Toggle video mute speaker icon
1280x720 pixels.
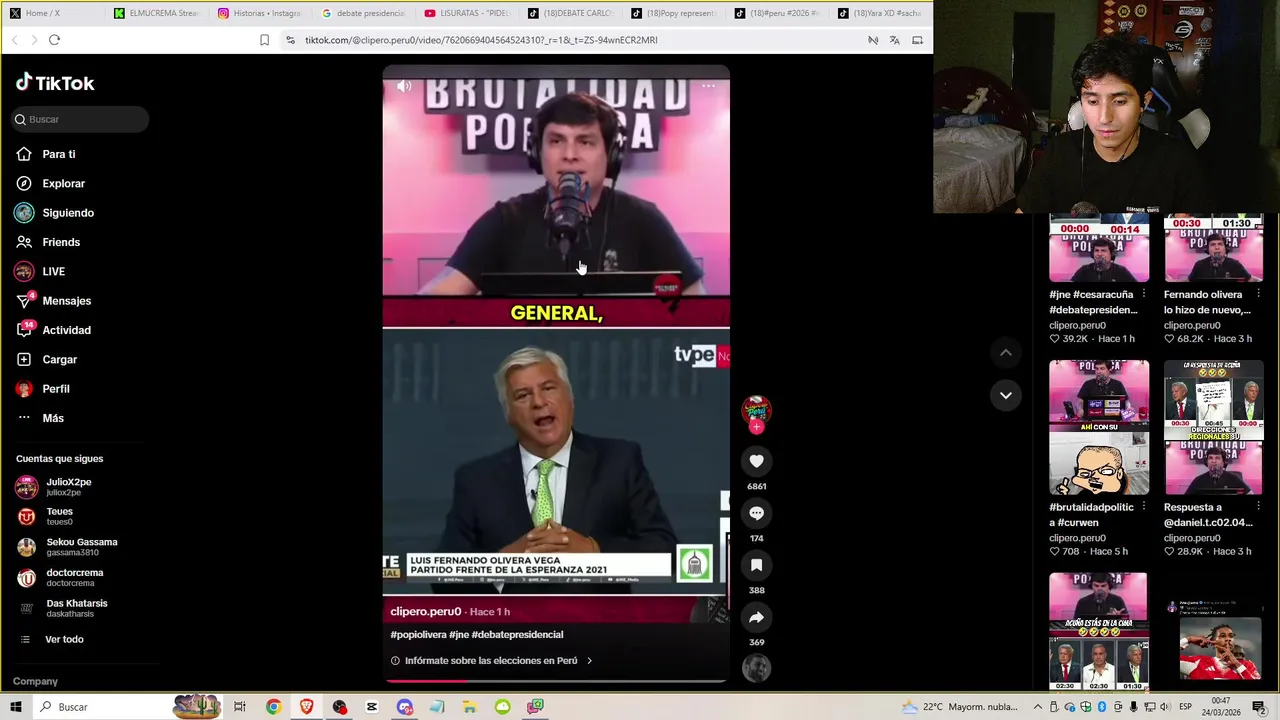404,86
